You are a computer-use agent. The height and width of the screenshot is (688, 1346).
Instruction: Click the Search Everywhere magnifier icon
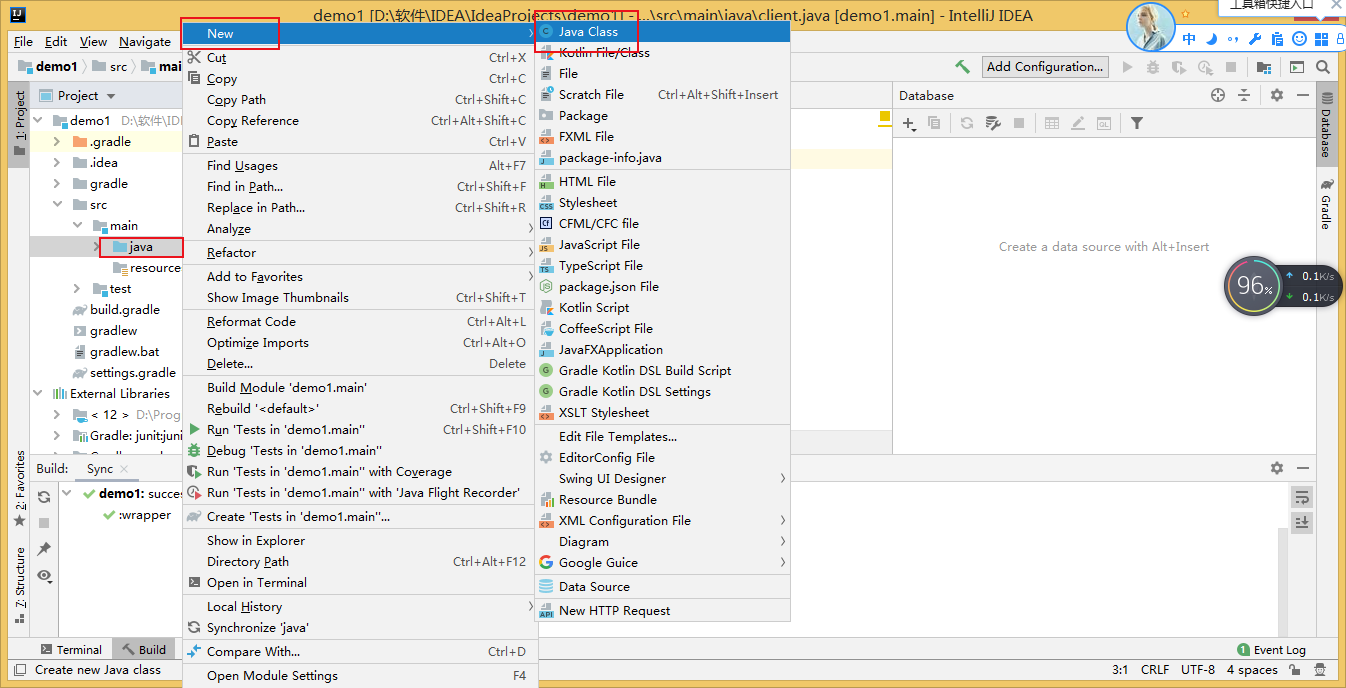click(1323, 67)
